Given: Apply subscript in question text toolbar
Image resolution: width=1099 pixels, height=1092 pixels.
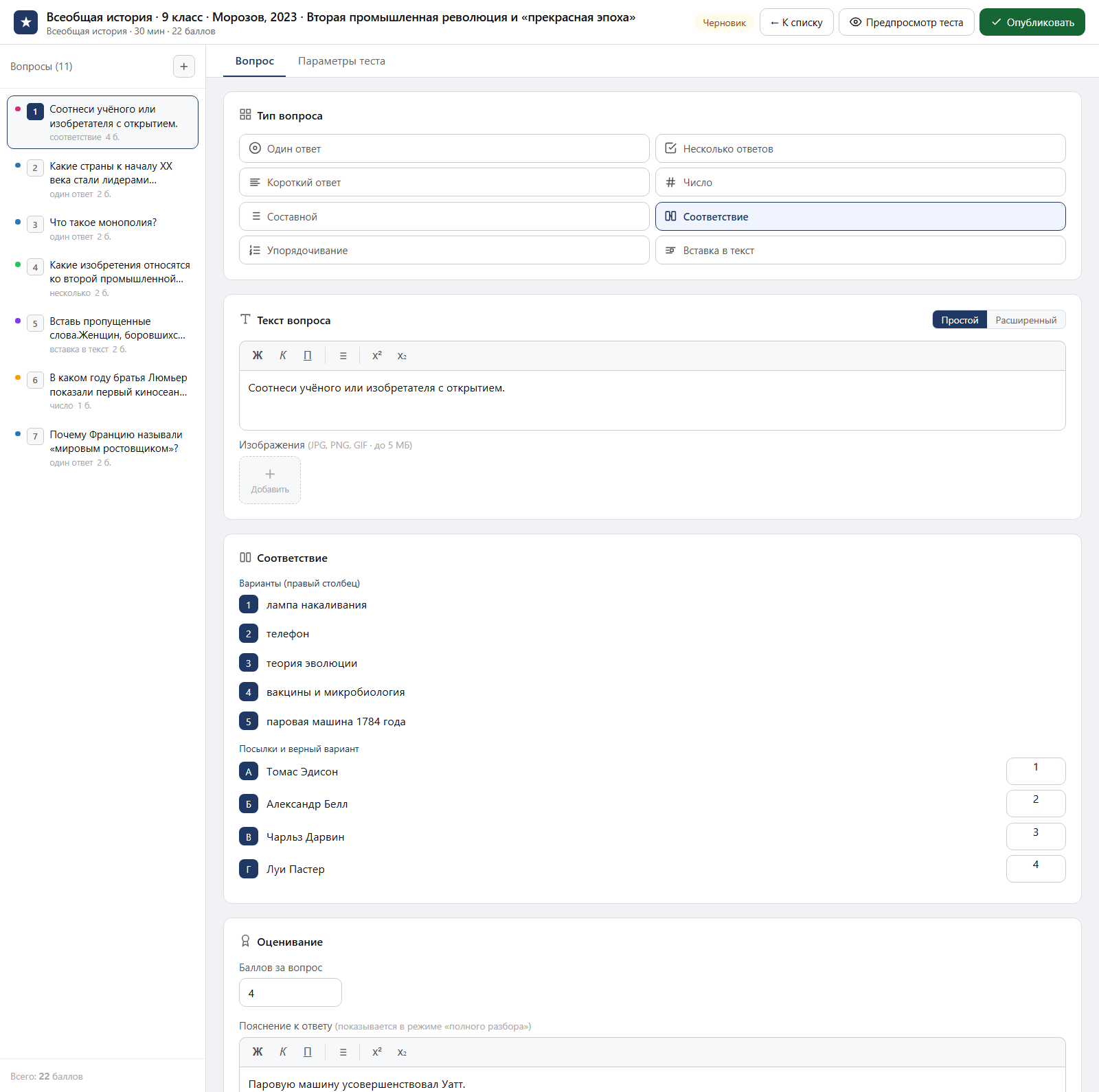Looking at the screenshot, I should (x=402, y=356).
